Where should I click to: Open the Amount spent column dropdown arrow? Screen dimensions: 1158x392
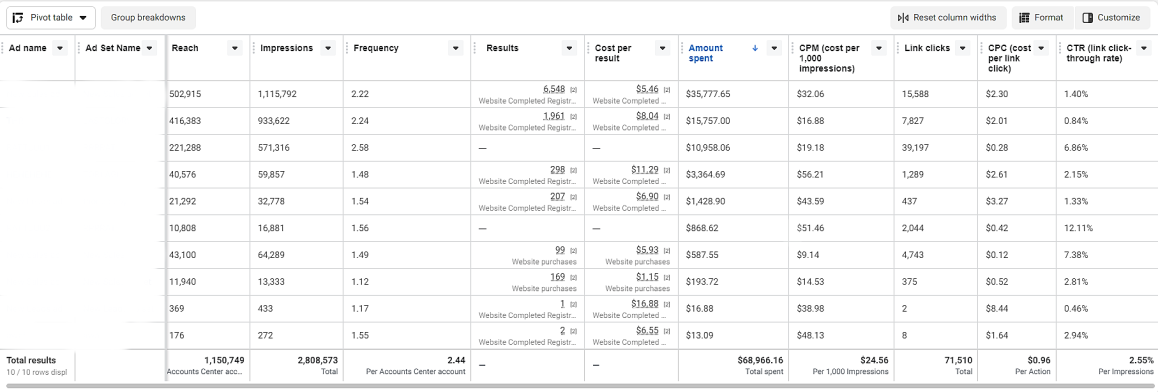tap(774, 48)
